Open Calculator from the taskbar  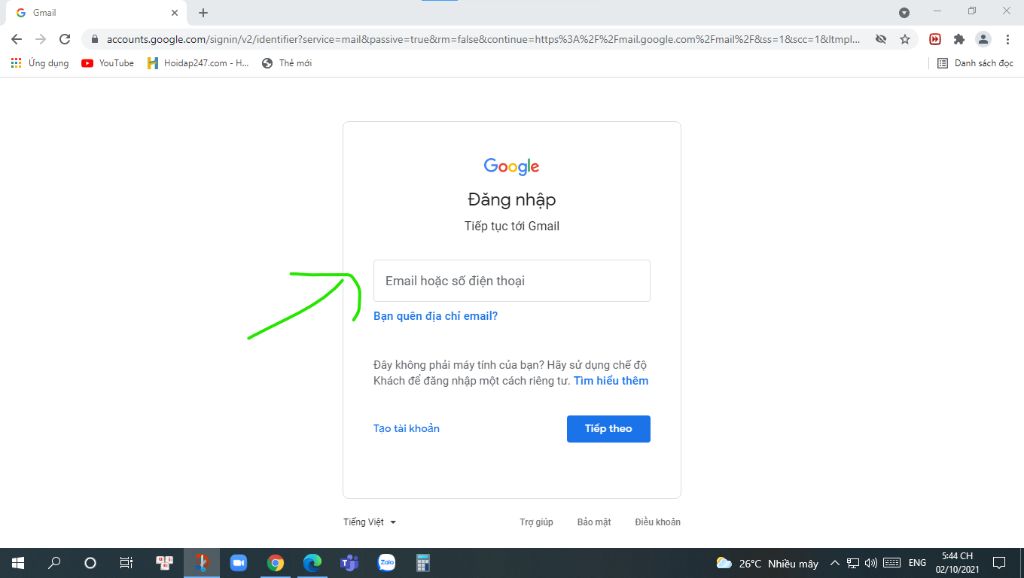click(x=423, y=563)
